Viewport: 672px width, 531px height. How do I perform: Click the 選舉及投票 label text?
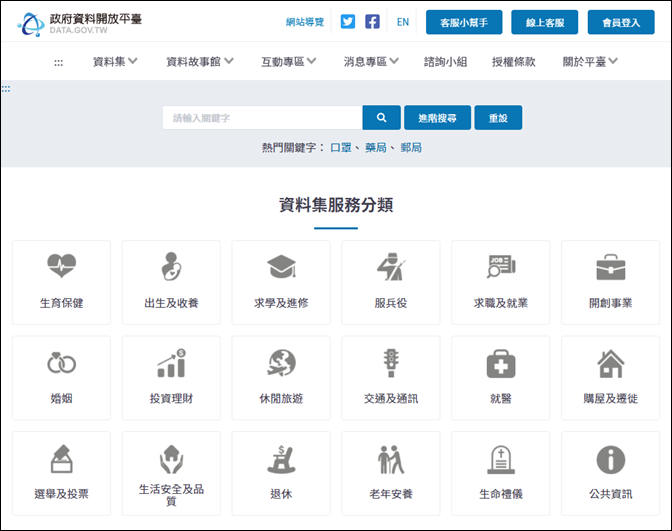click(x=62, y=494)
